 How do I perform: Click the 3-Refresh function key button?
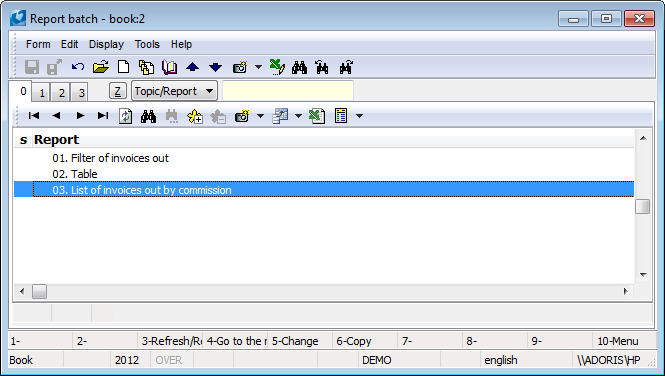pos(170,341)
